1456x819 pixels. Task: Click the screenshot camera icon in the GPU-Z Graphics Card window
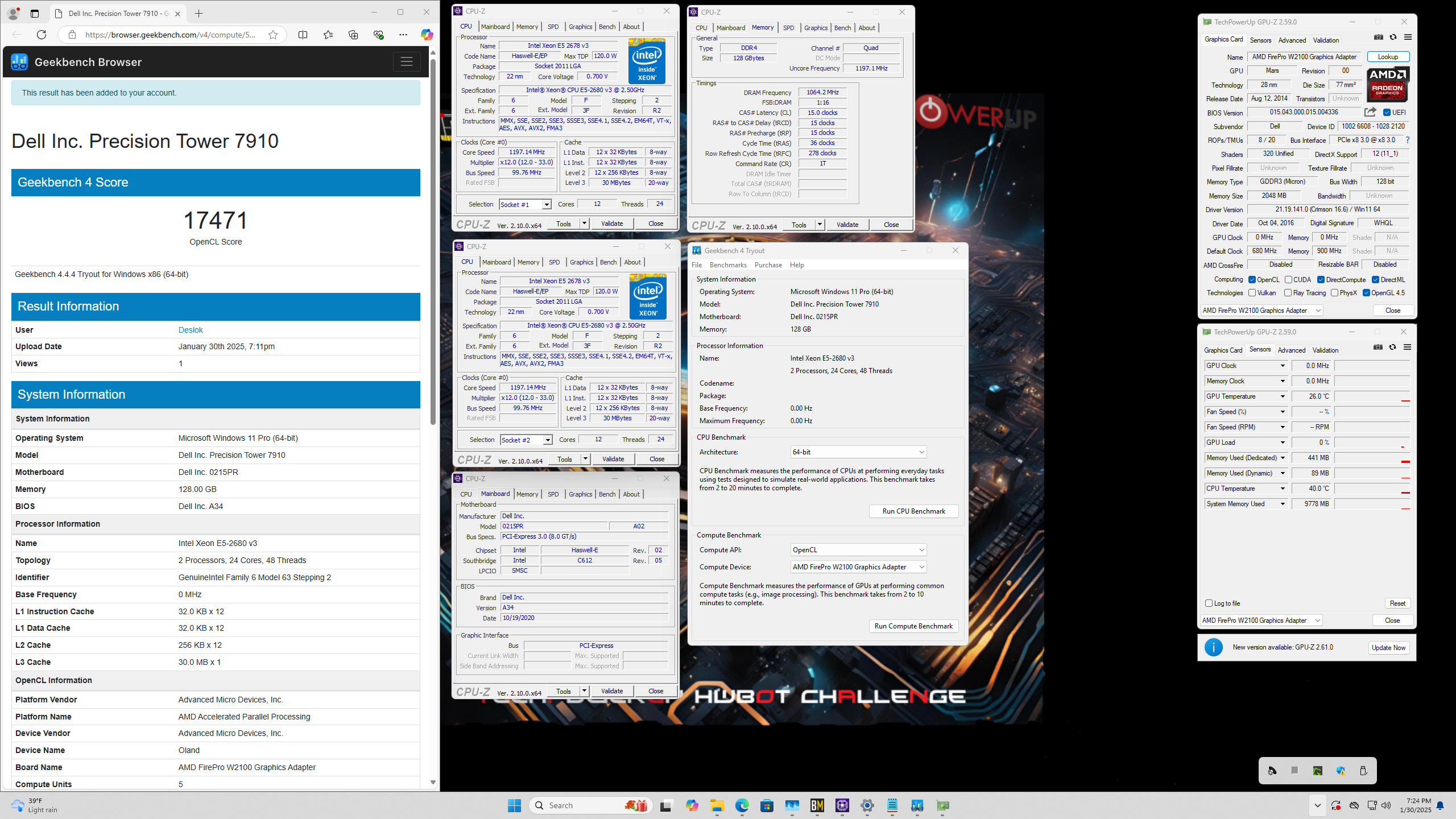1379,38
